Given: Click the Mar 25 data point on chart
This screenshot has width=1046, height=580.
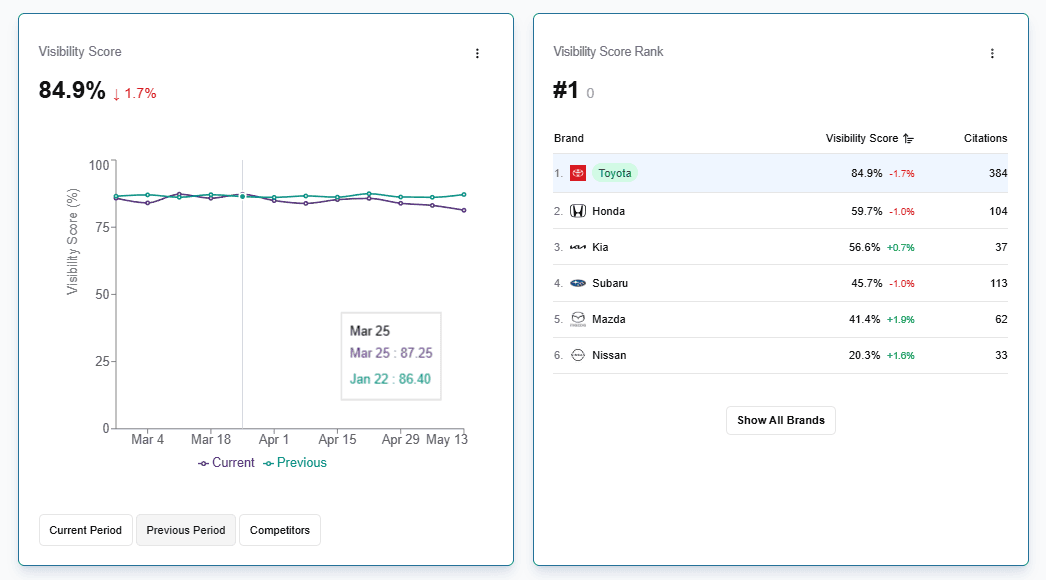Looking at the screenshot, I should point(242,196).
